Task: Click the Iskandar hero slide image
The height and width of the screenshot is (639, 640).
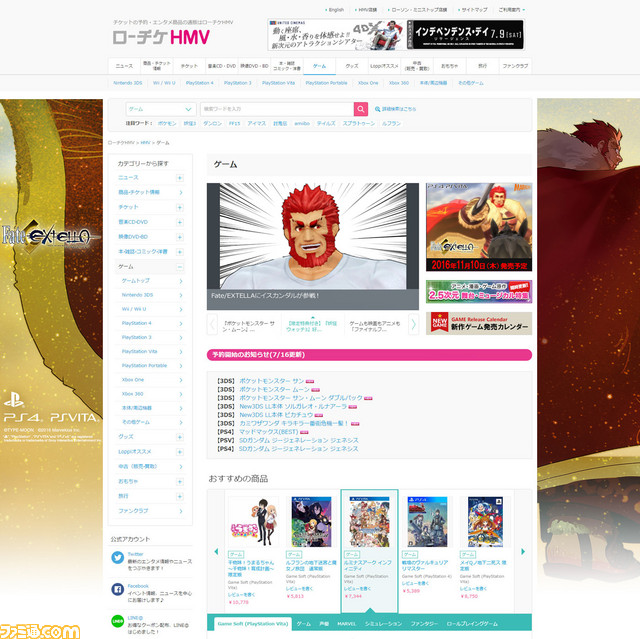Action: click(x=313, y=236)
